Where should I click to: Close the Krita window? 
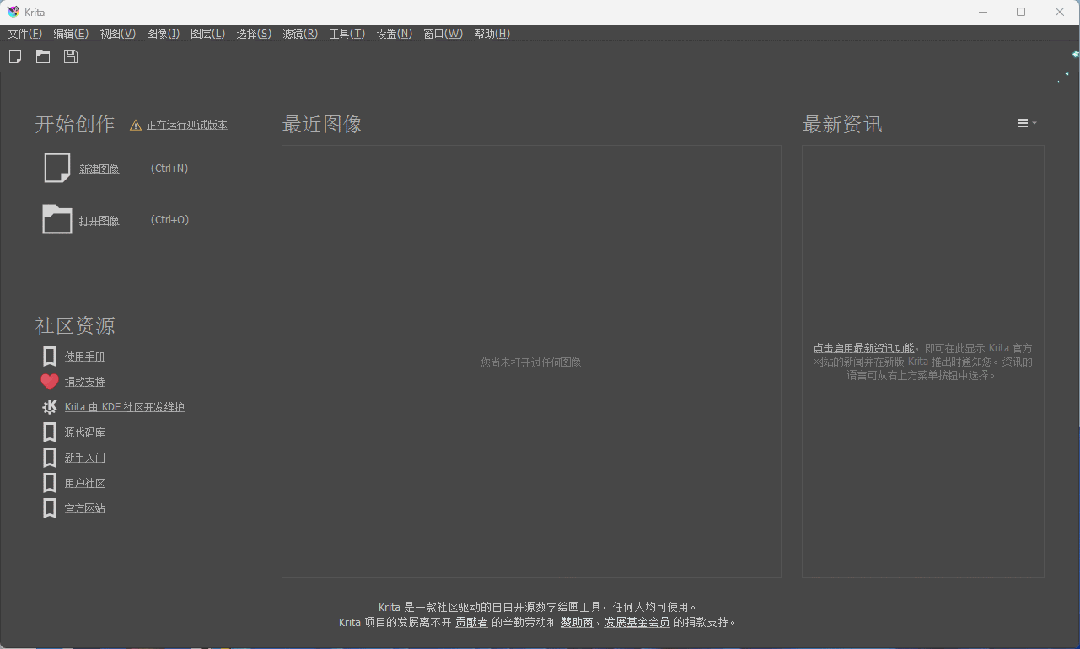click(1059, 12)
